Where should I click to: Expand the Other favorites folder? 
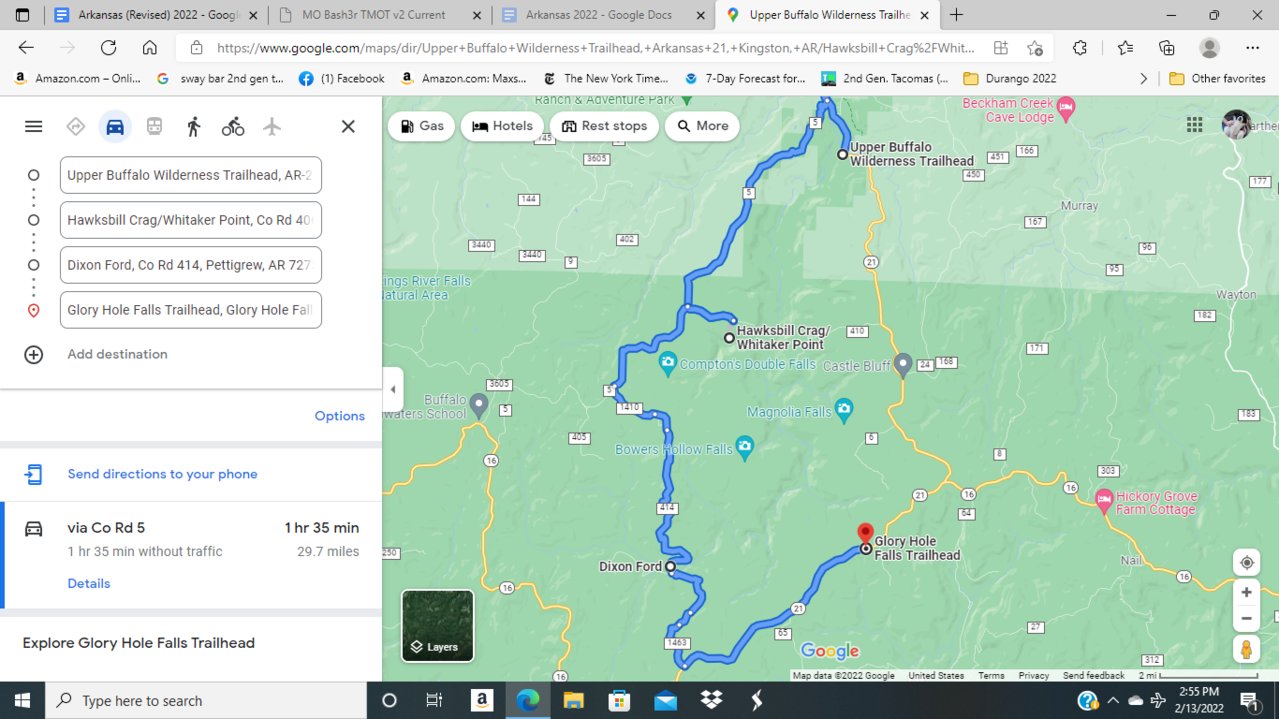(1217, 78)
